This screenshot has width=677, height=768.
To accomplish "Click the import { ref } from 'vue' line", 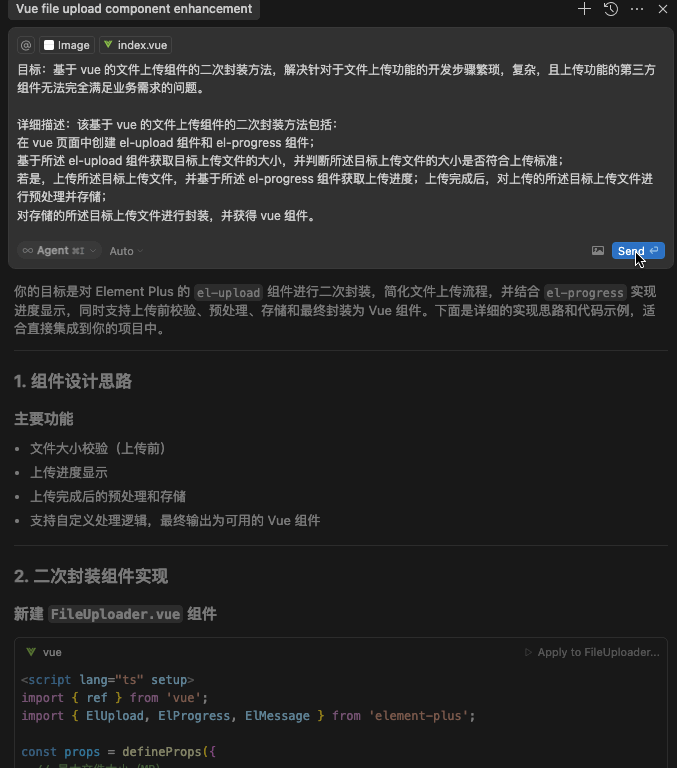I will point(115,697).
